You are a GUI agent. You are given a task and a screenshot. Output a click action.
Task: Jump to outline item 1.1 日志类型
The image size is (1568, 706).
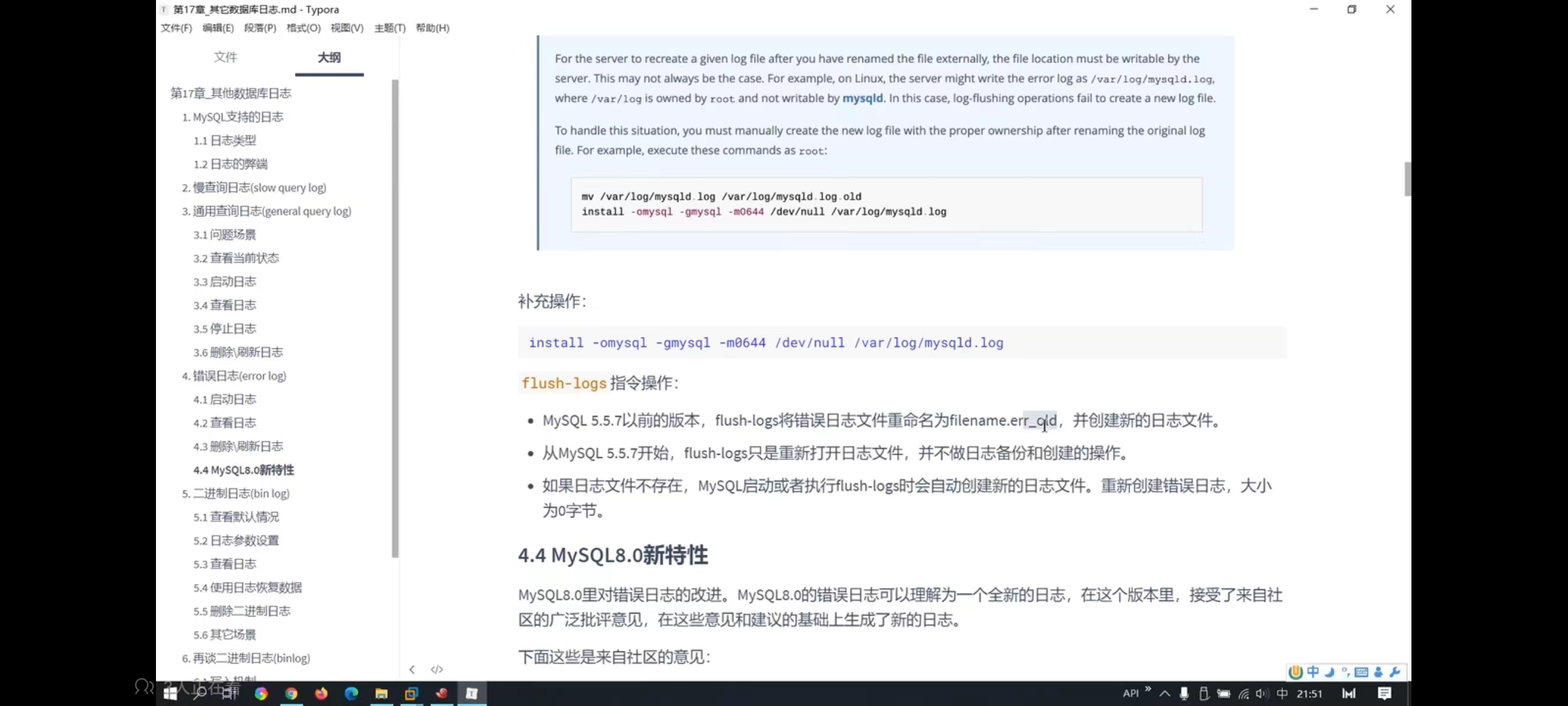225,141
